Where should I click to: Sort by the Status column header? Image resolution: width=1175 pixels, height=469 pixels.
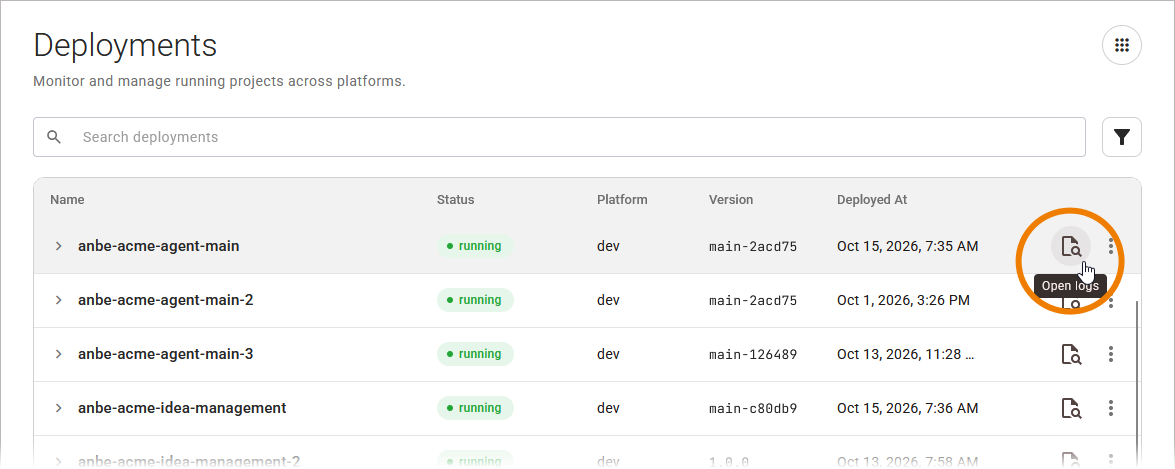pos(456,199)
